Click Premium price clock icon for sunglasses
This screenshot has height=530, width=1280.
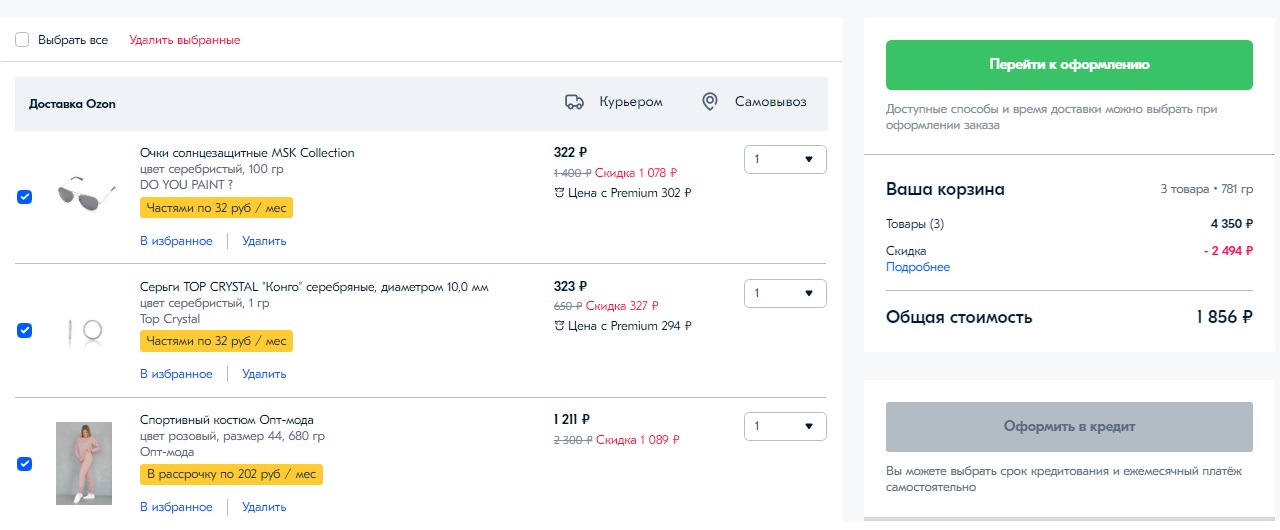coord(559,193)
